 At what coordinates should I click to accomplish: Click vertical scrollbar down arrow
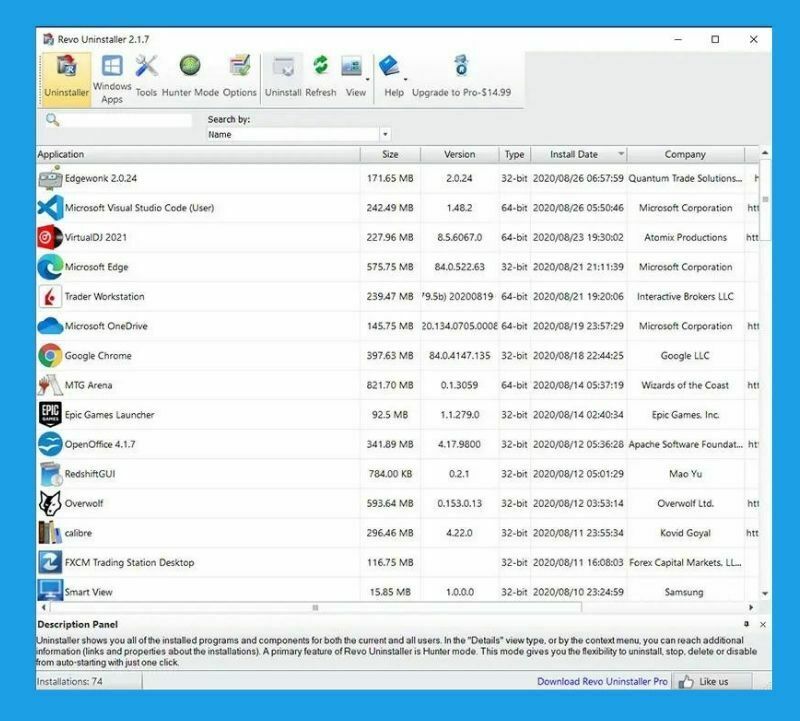pos(765,593)
